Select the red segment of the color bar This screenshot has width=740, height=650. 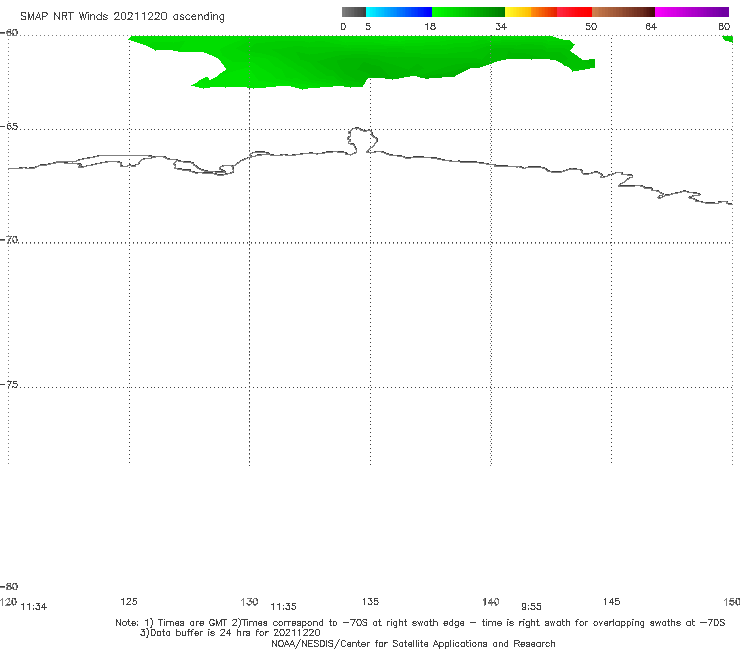pyautogui.click(x=574, y=12)
